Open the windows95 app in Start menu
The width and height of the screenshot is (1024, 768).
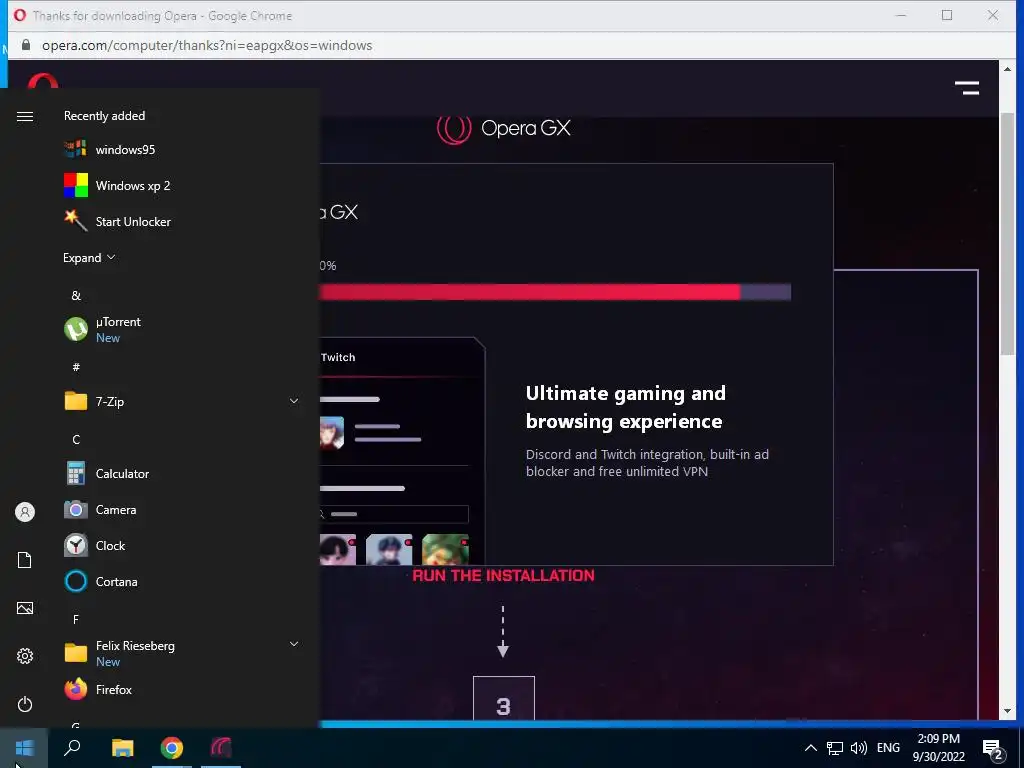click(180, 150)
